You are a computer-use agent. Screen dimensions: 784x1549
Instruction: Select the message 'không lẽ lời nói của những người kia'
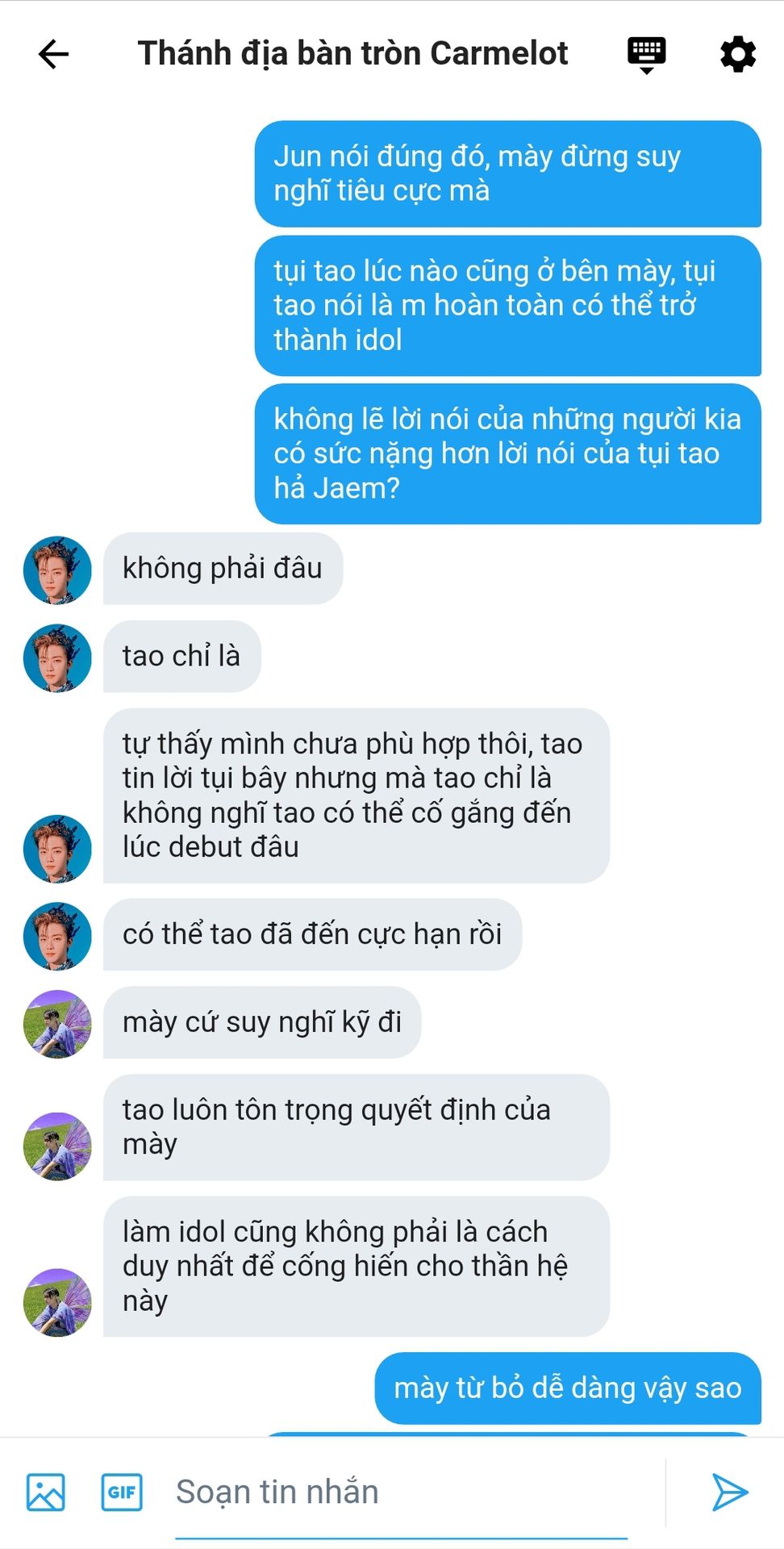pyautogui.click(x=508, y=453)
